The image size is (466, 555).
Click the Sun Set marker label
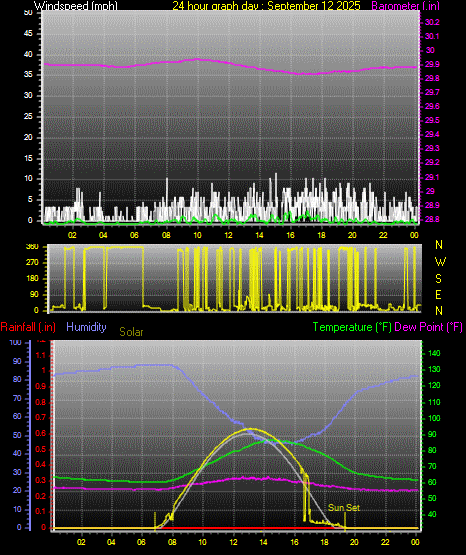pos(344,508)
